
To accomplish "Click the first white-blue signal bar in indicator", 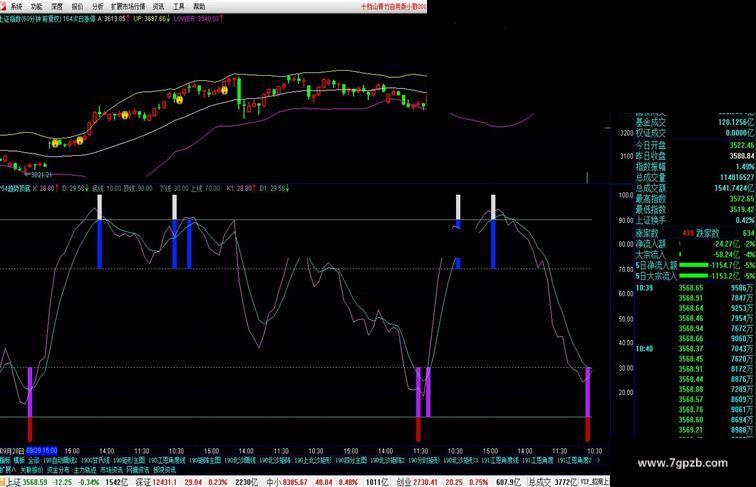I will (x=100, y=231).
